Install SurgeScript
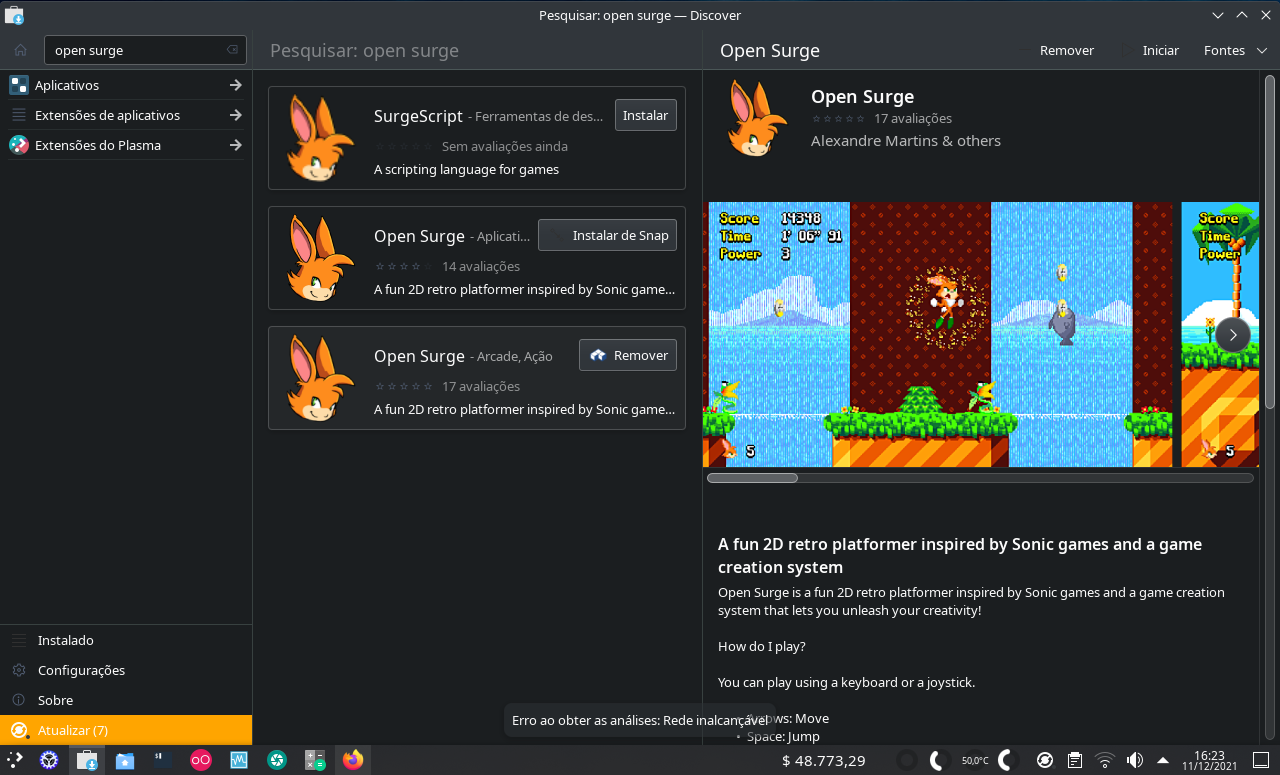Viewport: 1280px width, 775px height. [x=645, y=115]
